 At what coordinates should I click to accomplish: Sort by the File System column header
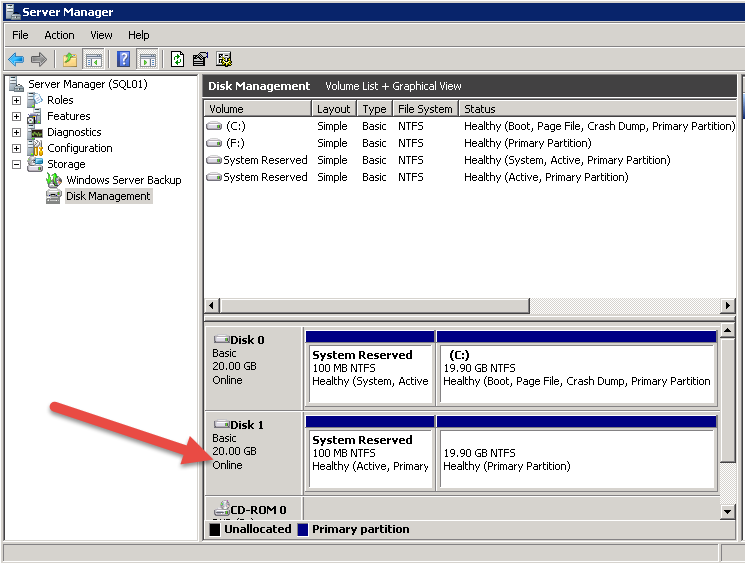[x=425, y=109]
